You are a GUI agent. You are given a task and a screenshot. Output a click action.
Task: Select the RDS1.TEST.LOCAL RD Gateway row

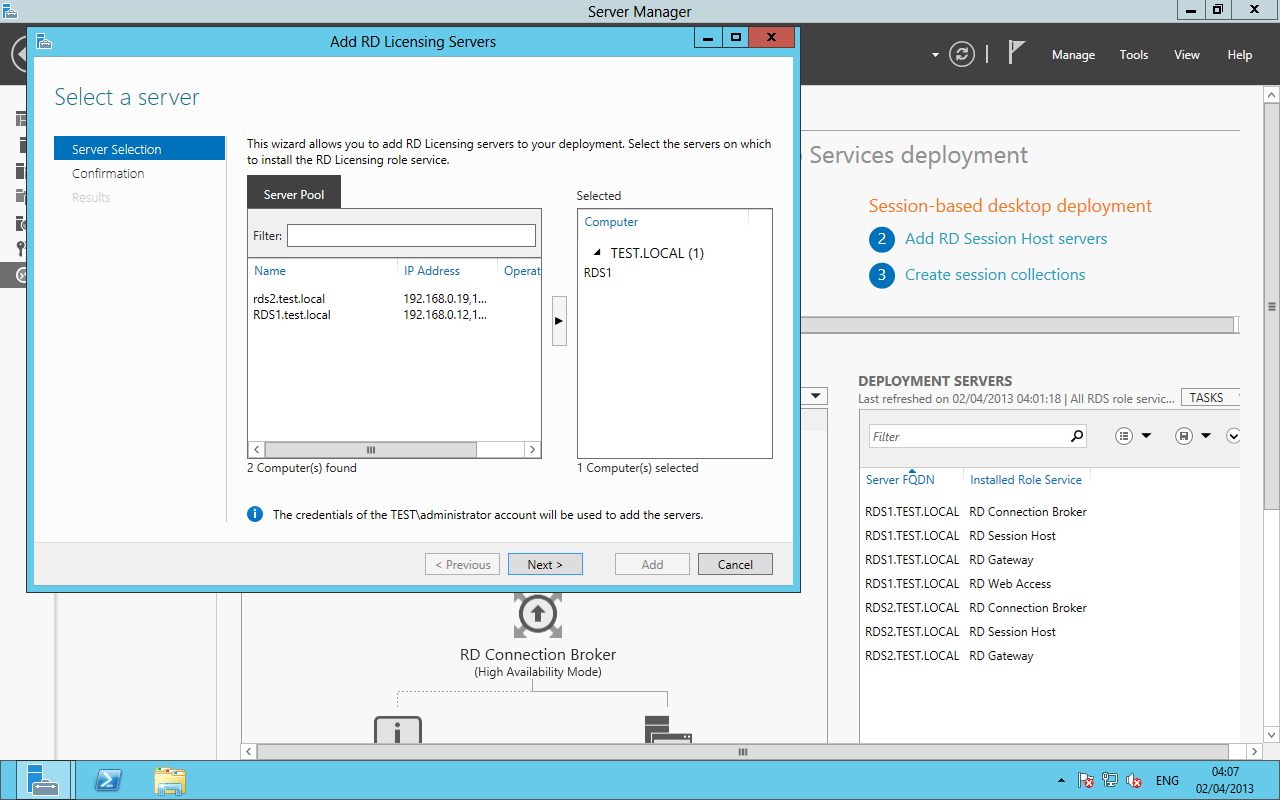pyautogui.click(x=1049, y=560)
